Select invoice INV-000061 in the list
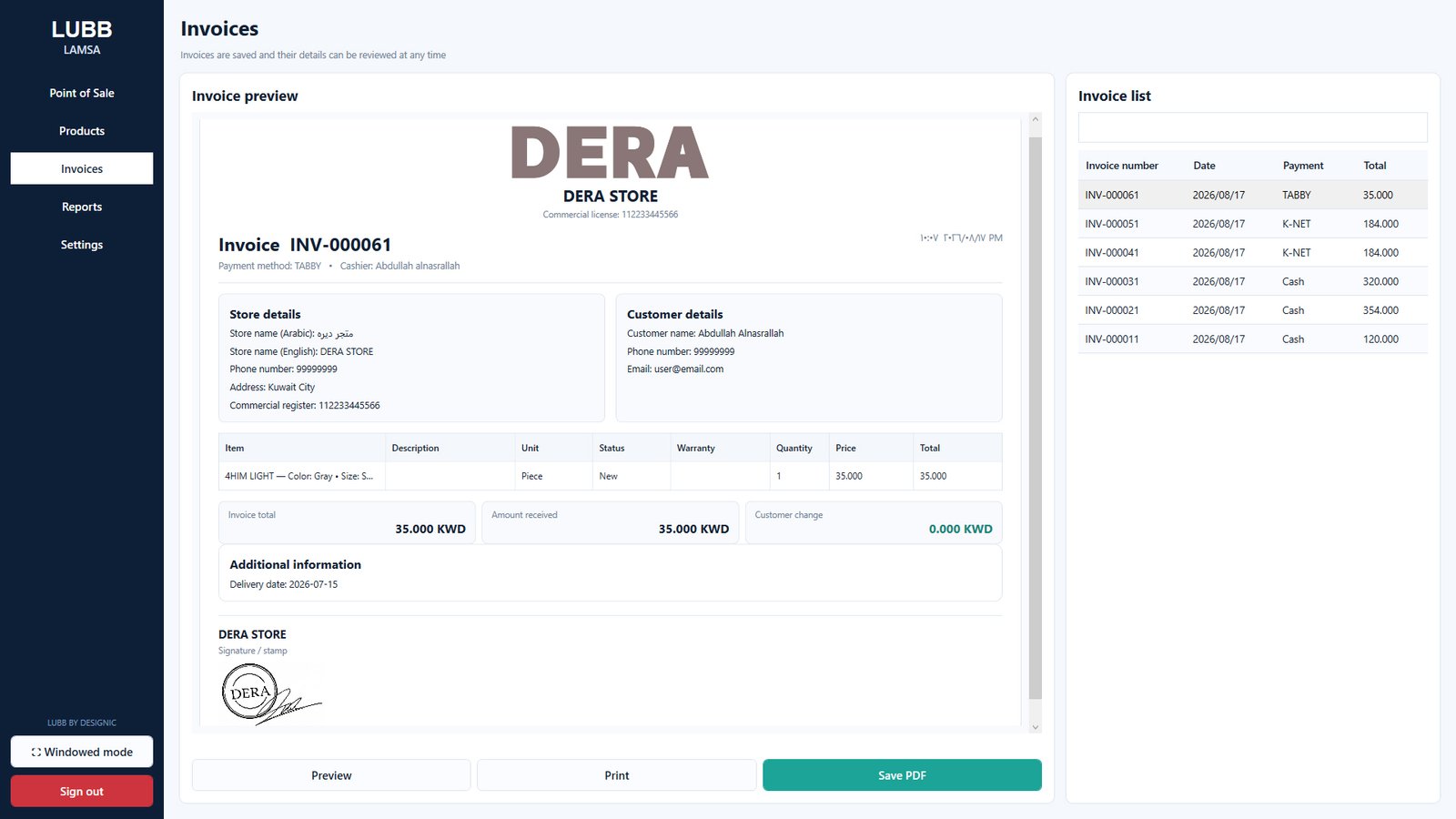 (1252, 195)
